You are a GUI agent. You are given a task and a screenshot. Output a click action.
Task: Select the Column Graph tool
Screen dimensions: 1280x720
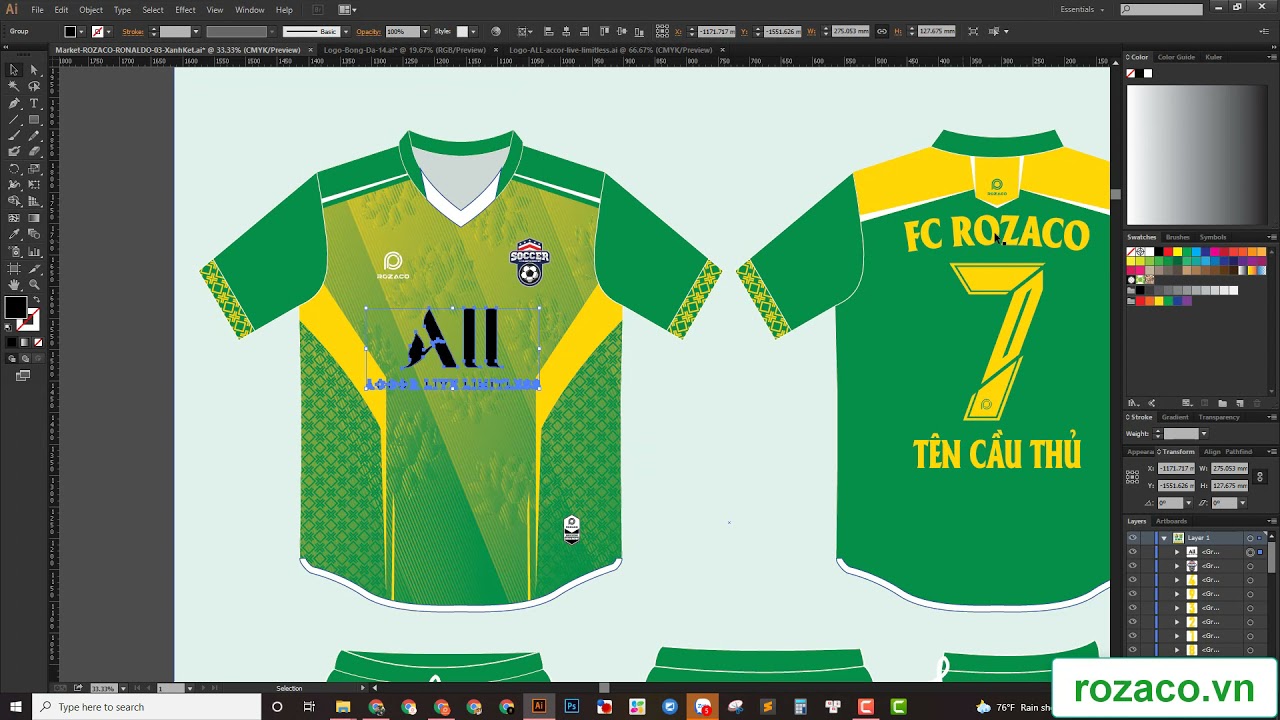tap(33, 251)
